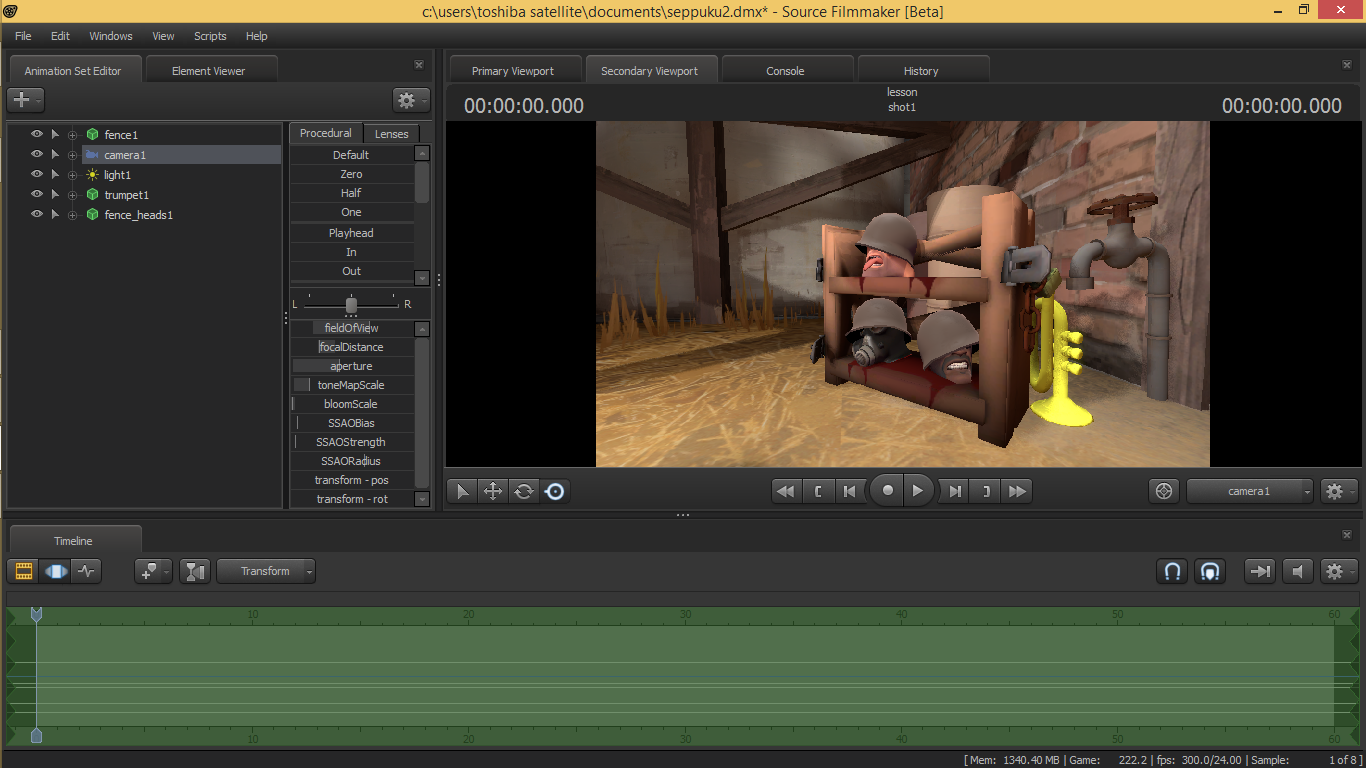Open the viewport gear settings menu
This screenshot has height=768, width=1366.
click(1339, 491)
